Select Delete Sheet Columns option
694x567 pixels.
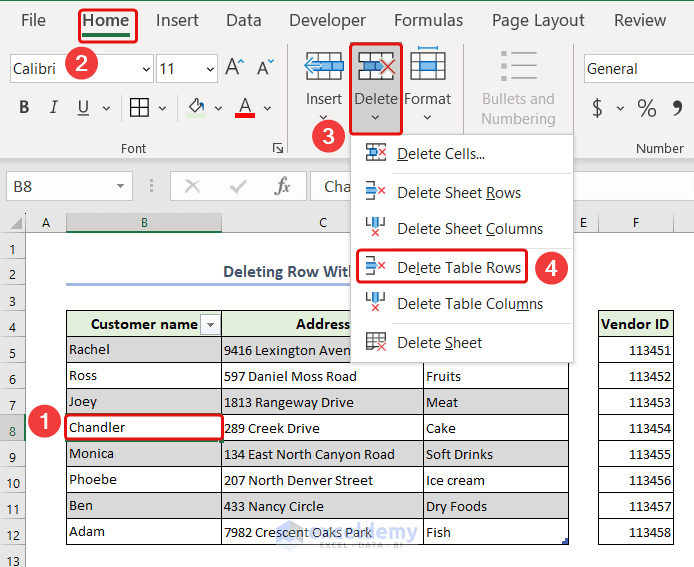click(469, 229)
